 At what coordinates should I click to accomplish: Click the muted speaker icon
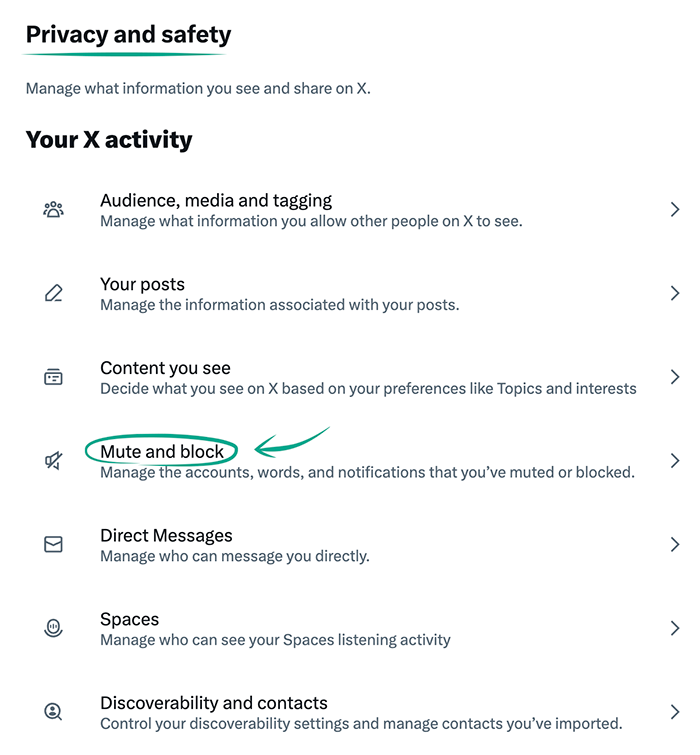[x=53, y=461]
